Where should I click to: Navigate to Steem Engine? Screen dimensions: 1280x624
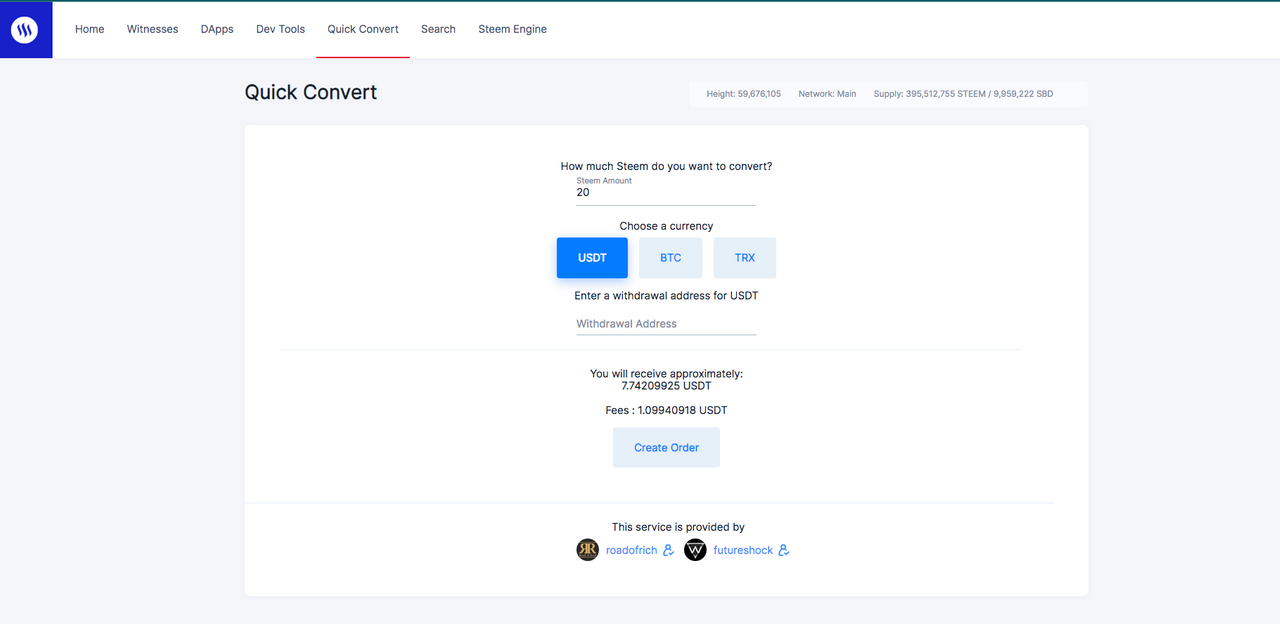tap(512, 29)
